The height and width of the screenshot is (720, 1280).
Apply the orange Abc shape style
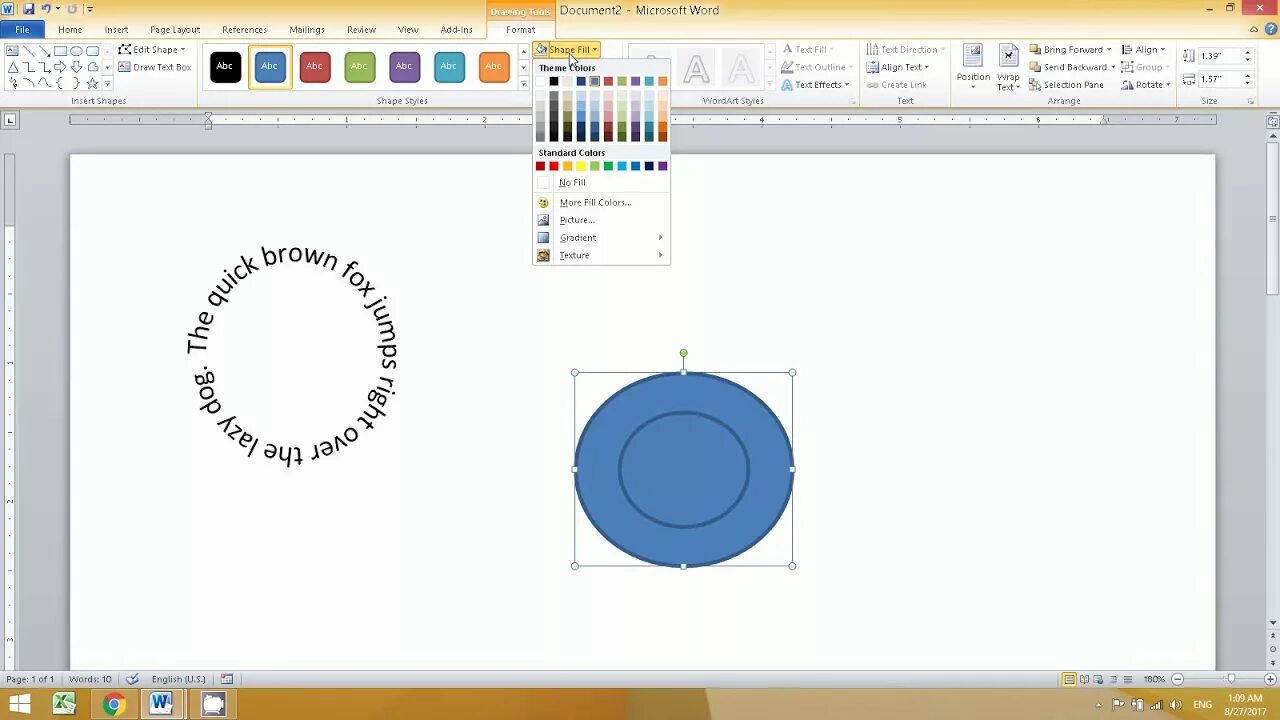[494, 66]
